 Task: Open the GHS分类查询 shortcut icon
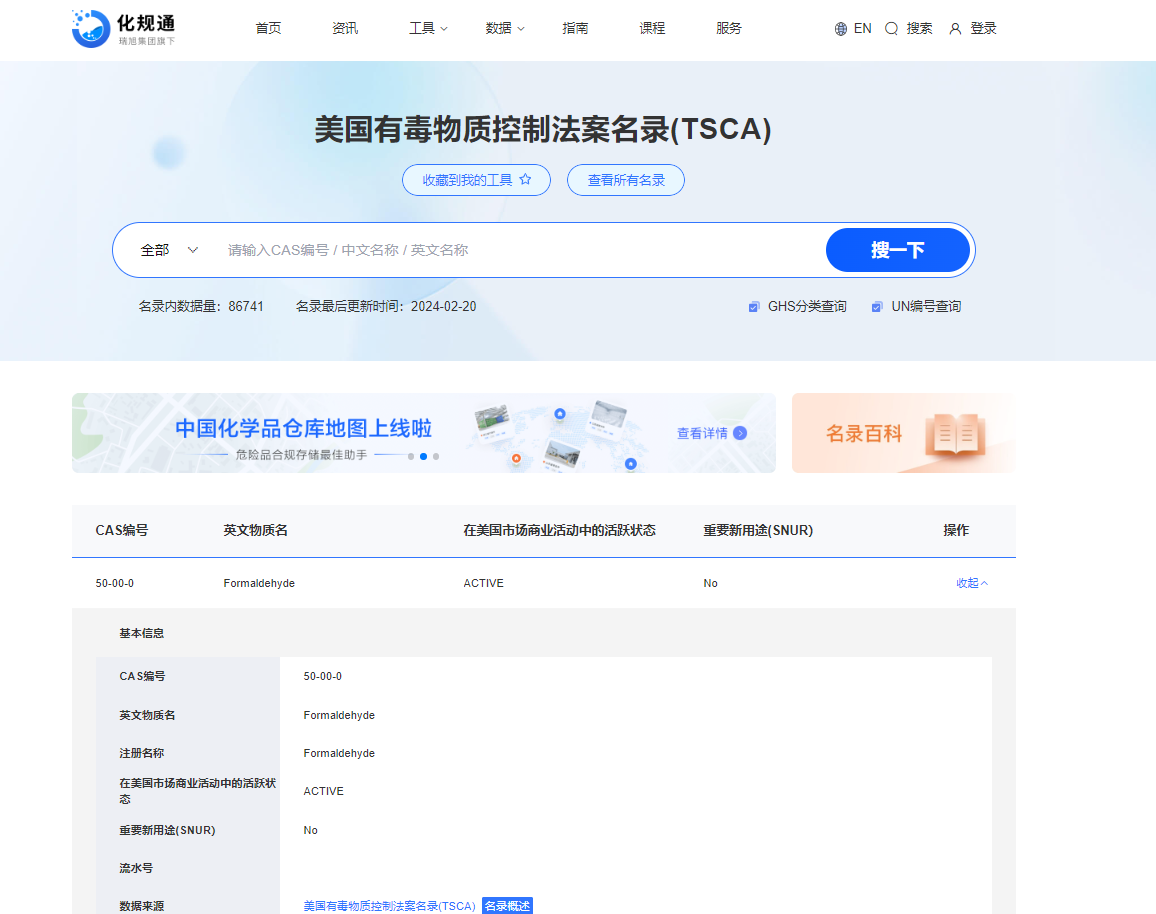[x=753, y=306]
